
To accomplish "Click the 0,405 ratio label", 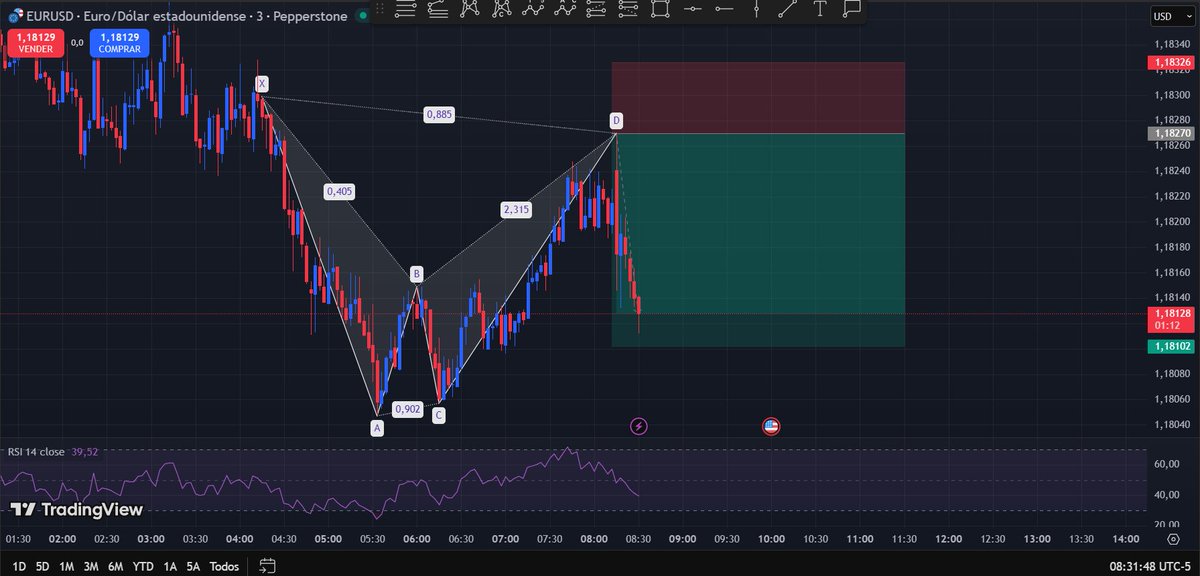I will coord(339,191).
